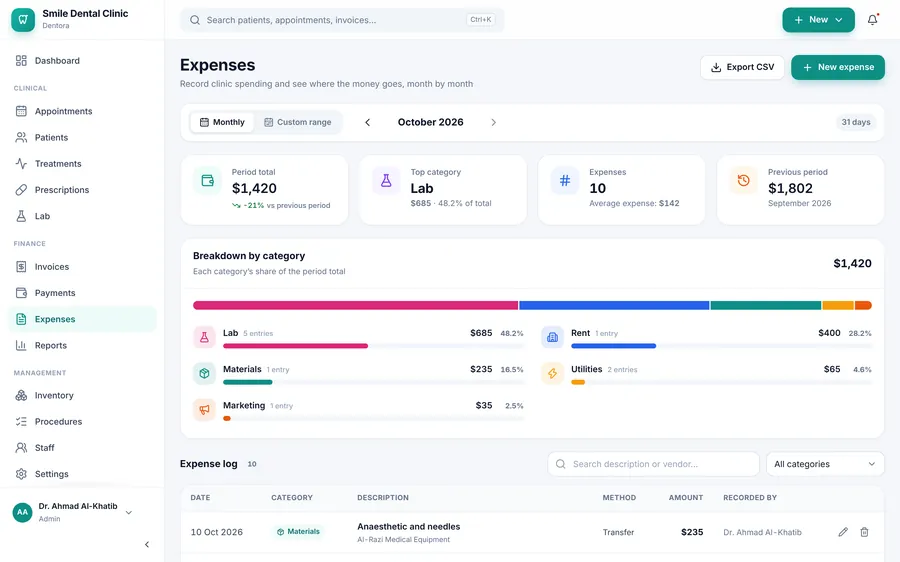This screenshot has height=562, width=900.
Task: Open notifications bell icon
Action: click(x=872, y=20)
